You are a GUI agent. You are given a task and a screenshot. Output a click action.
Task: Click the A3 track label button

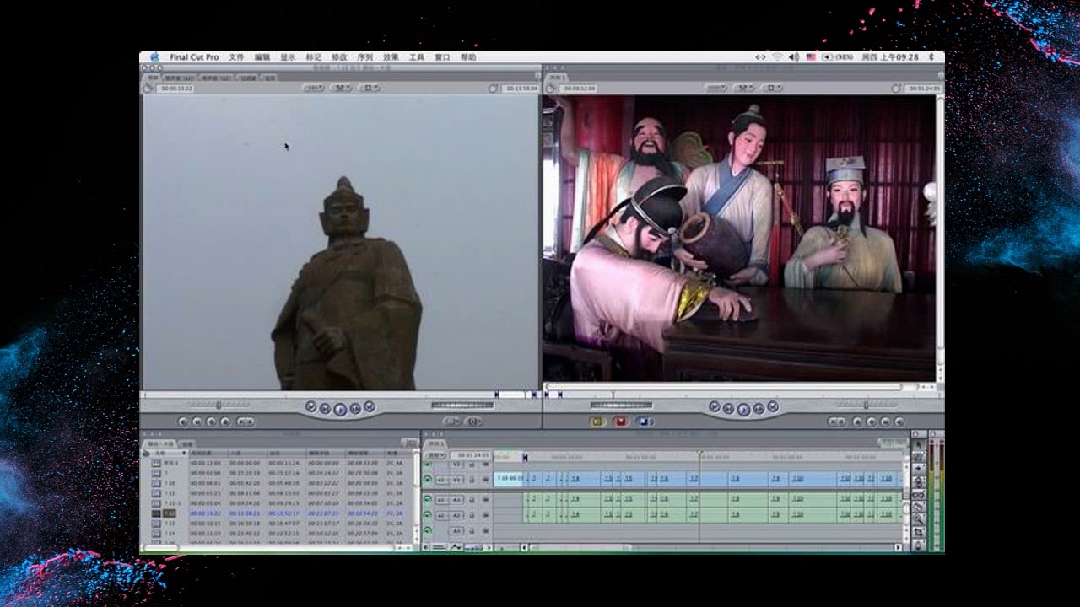click(457, 531)
